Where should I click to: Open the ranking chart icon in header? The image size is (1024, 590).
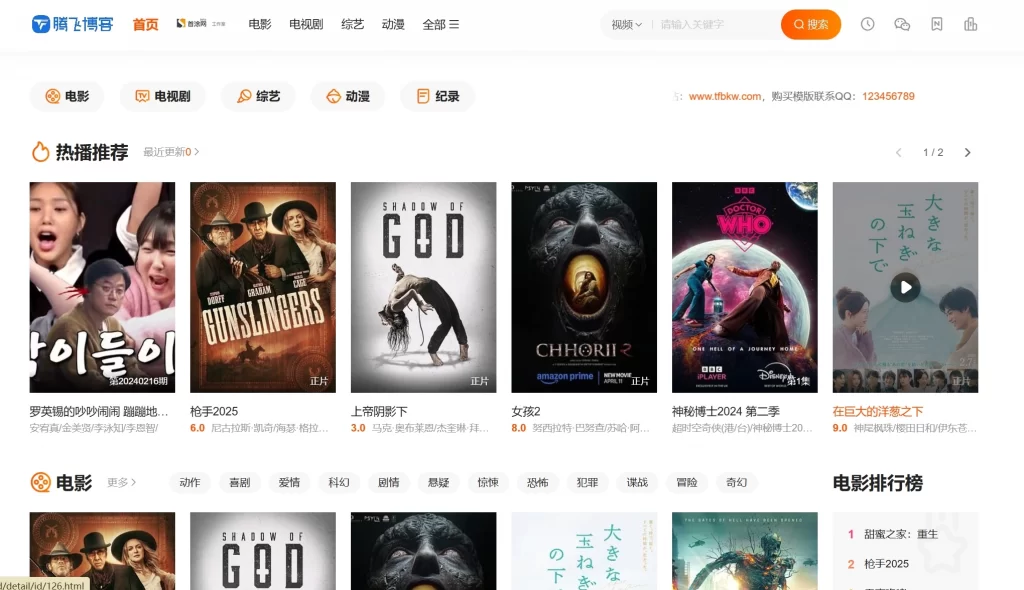[x=970, y=24]
